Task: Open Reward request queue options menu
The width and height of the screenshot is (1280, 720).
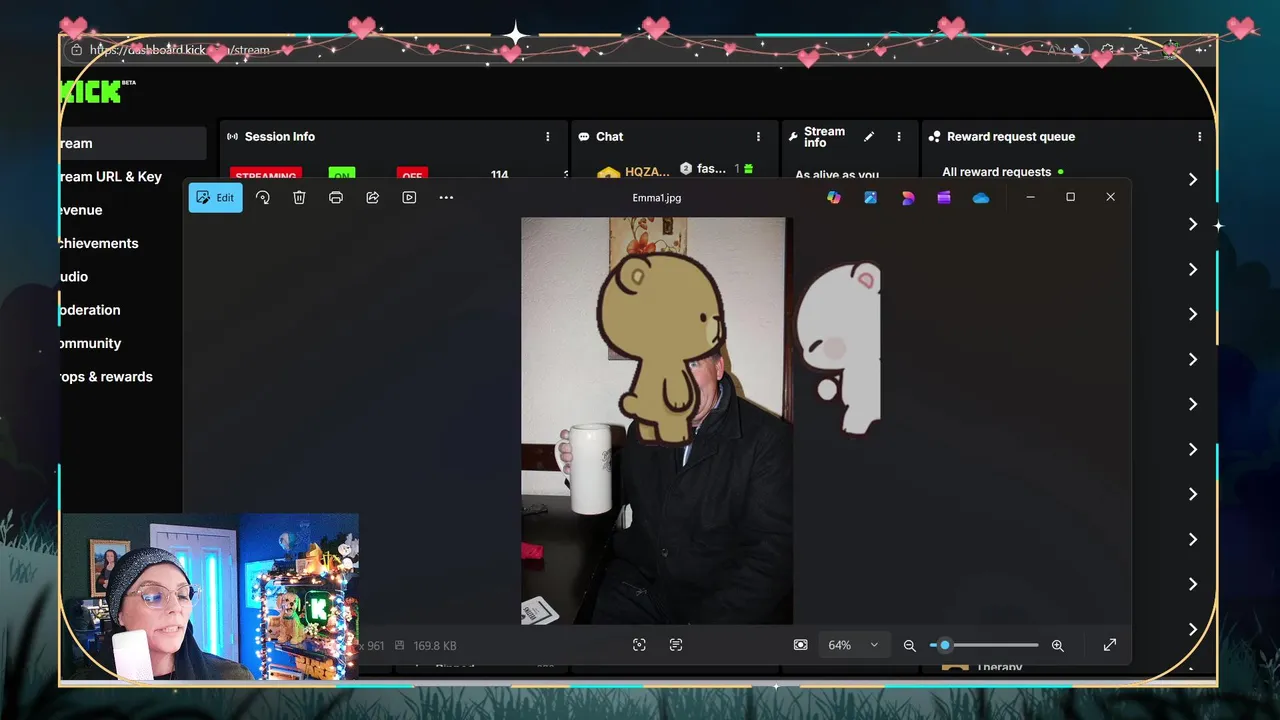Action: 1199,137
